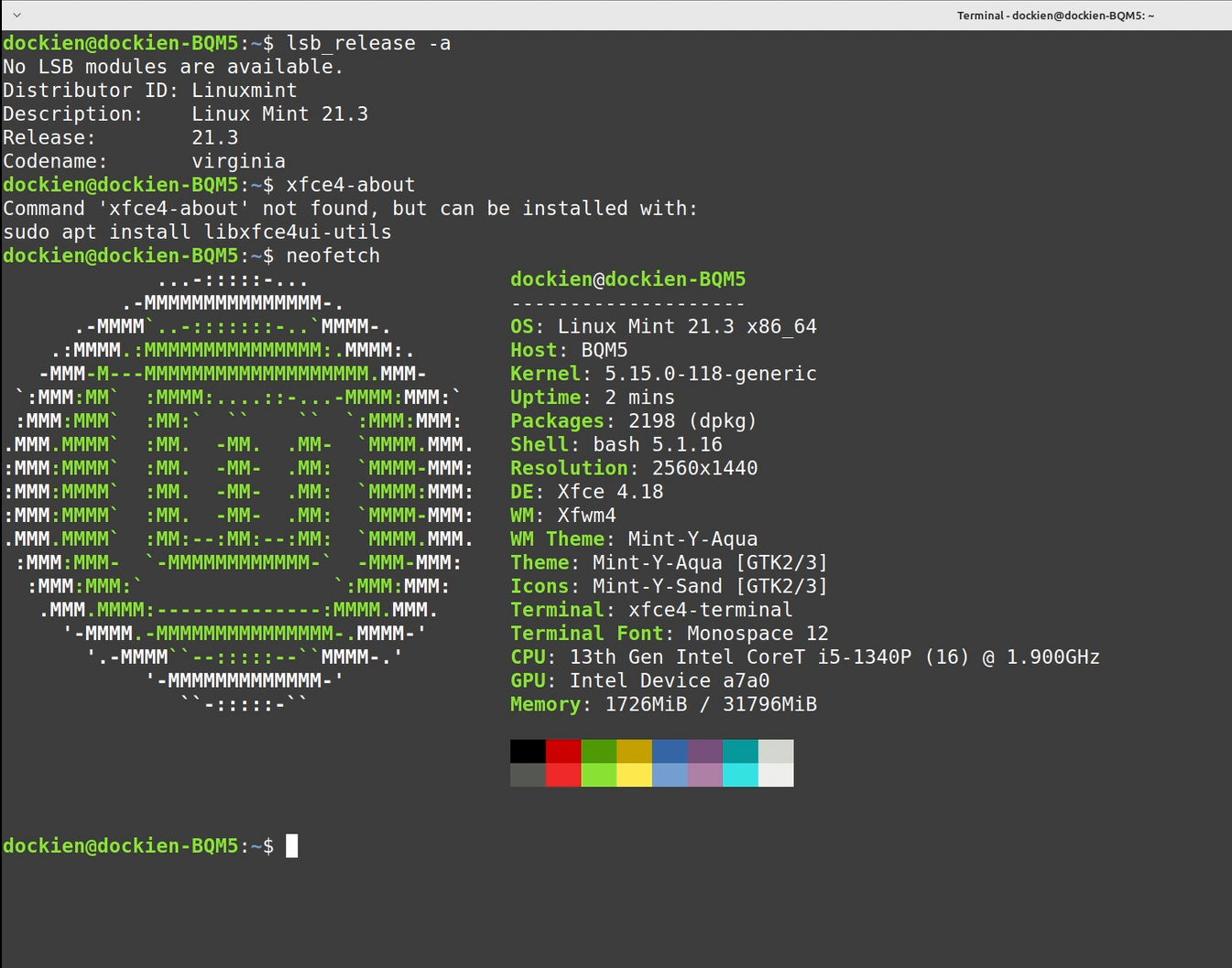Click the light blue neofetch color block
This screenshot has width=1232, height=968.
670,775
